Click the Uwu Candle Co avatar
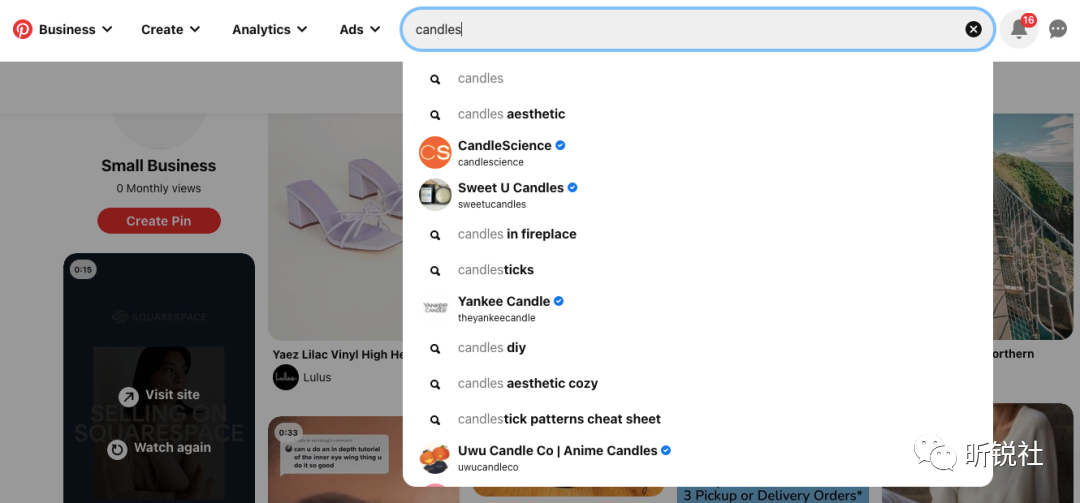This screenshot has width=1080, height=503. 435,458
